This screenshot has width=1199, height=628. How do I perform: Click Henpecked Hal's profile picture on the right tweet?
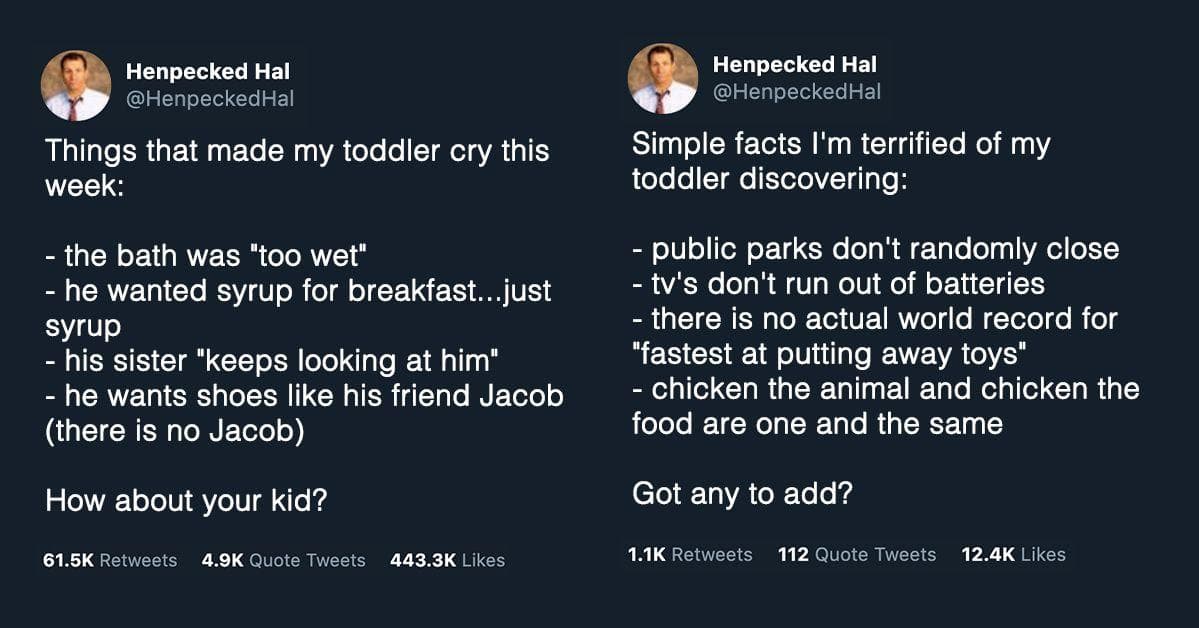pyautogui.click(x=663, y=83)
